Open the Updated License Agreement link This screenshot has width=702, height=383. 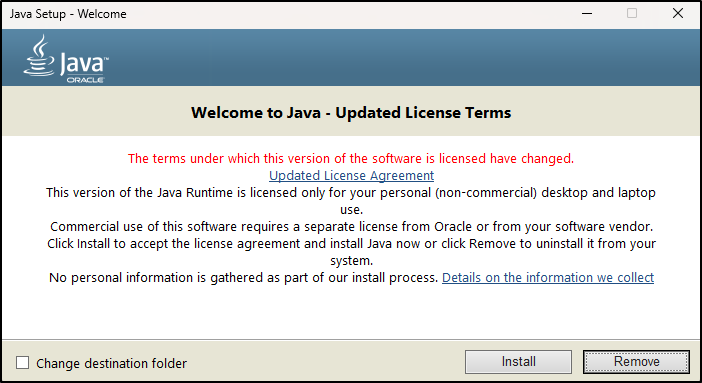pos(351,176)
